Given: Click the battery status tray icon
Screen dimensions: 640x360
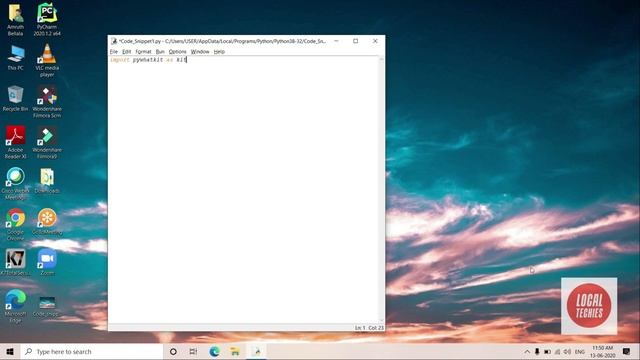Looking at the screenshot, I should (547, 351).
